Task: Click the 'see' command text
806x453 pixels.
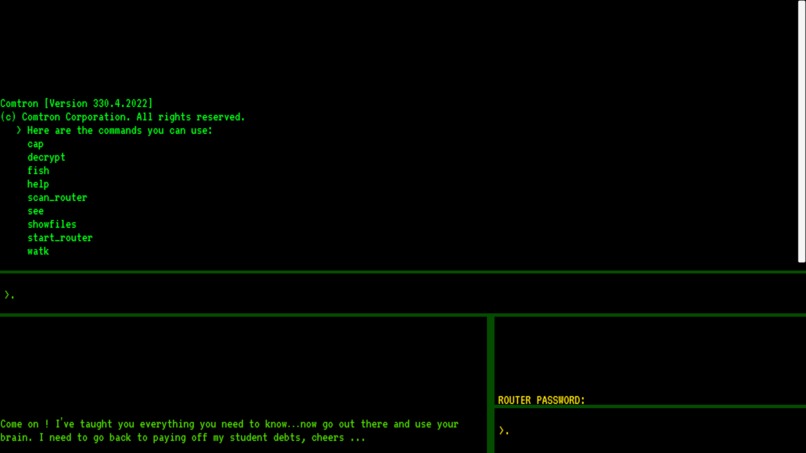Action: click(35, 211)
